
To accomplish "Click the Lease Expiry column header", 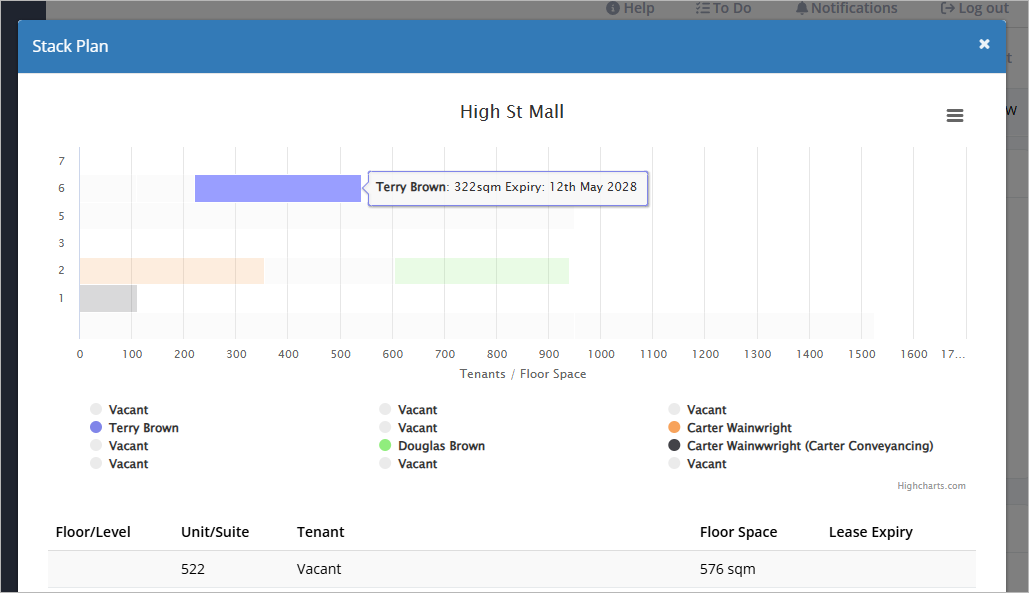I will pos(870,532).
